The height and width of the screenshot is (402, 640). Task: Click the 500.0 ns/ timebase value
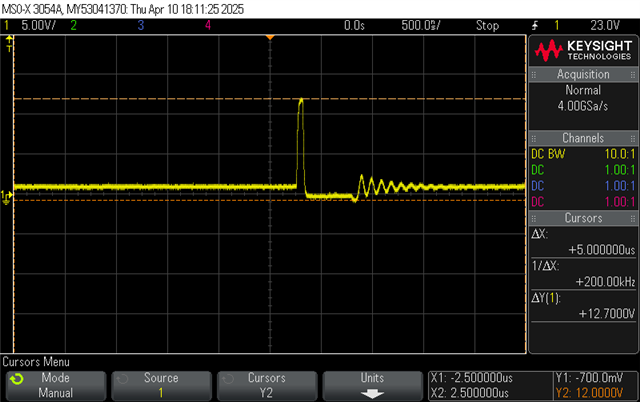421,25
